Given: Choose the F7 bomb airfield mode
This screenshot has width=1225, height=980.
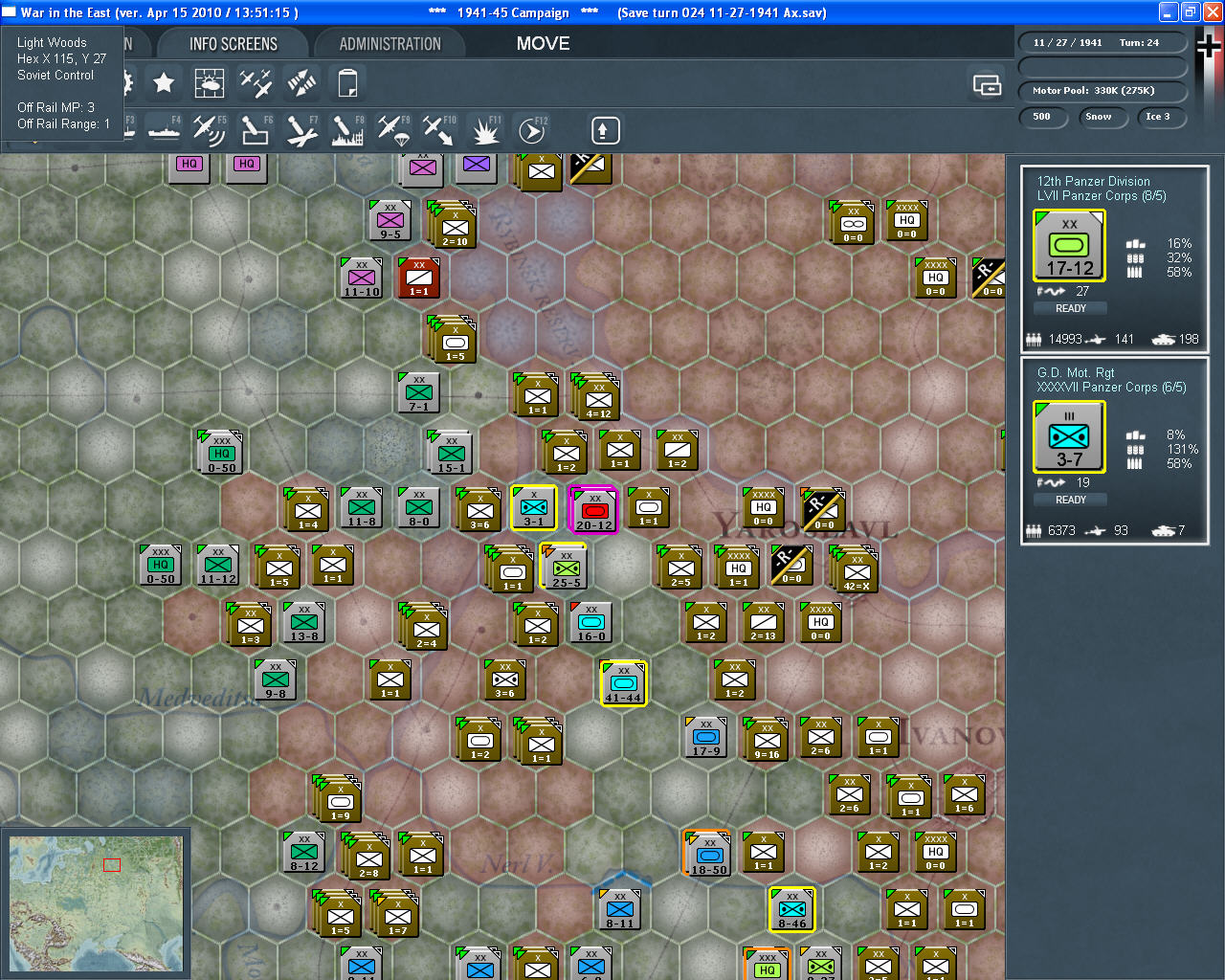Looking at the screenshot, I should 301,130.
